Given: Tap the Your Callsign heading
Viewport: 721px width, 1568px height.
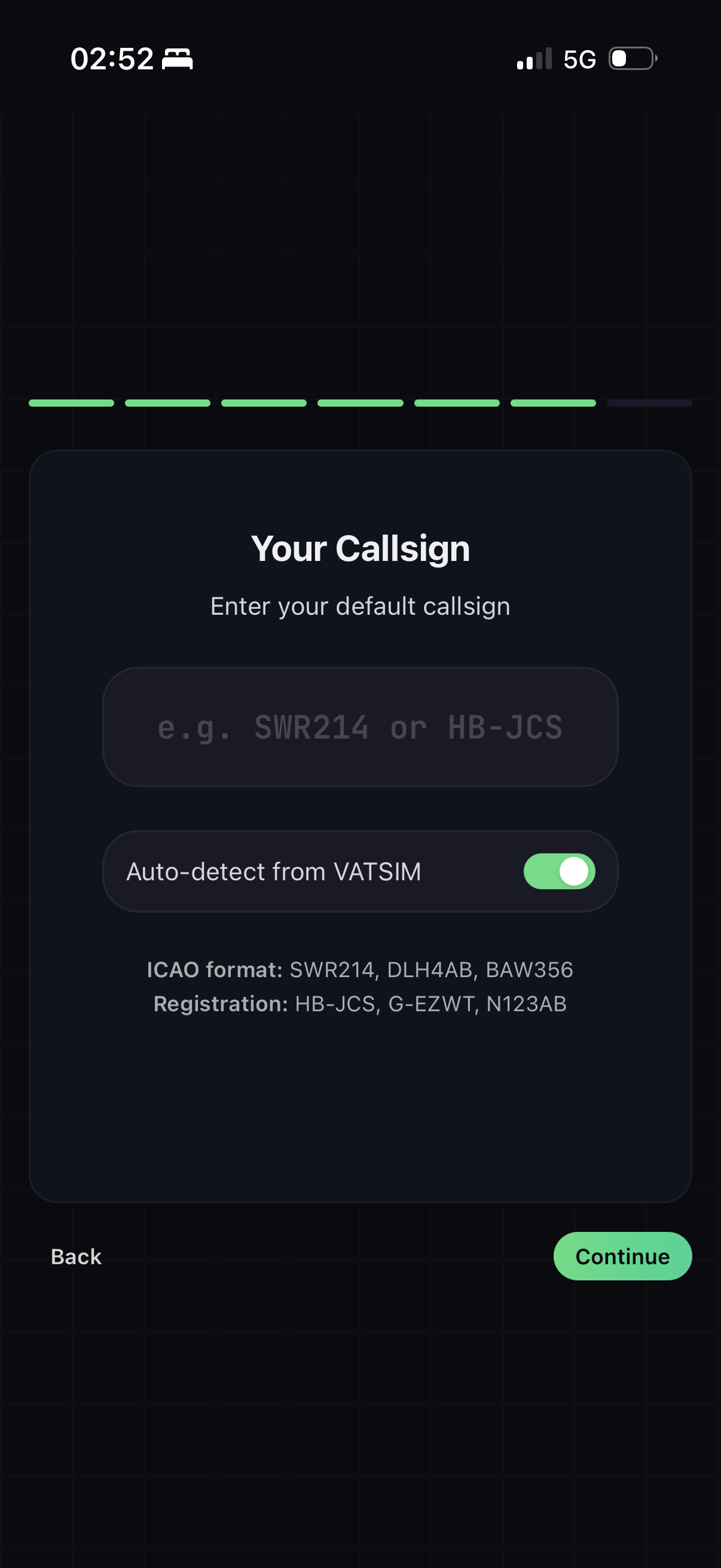Looking at the screenshot, I should pos(360,548).
